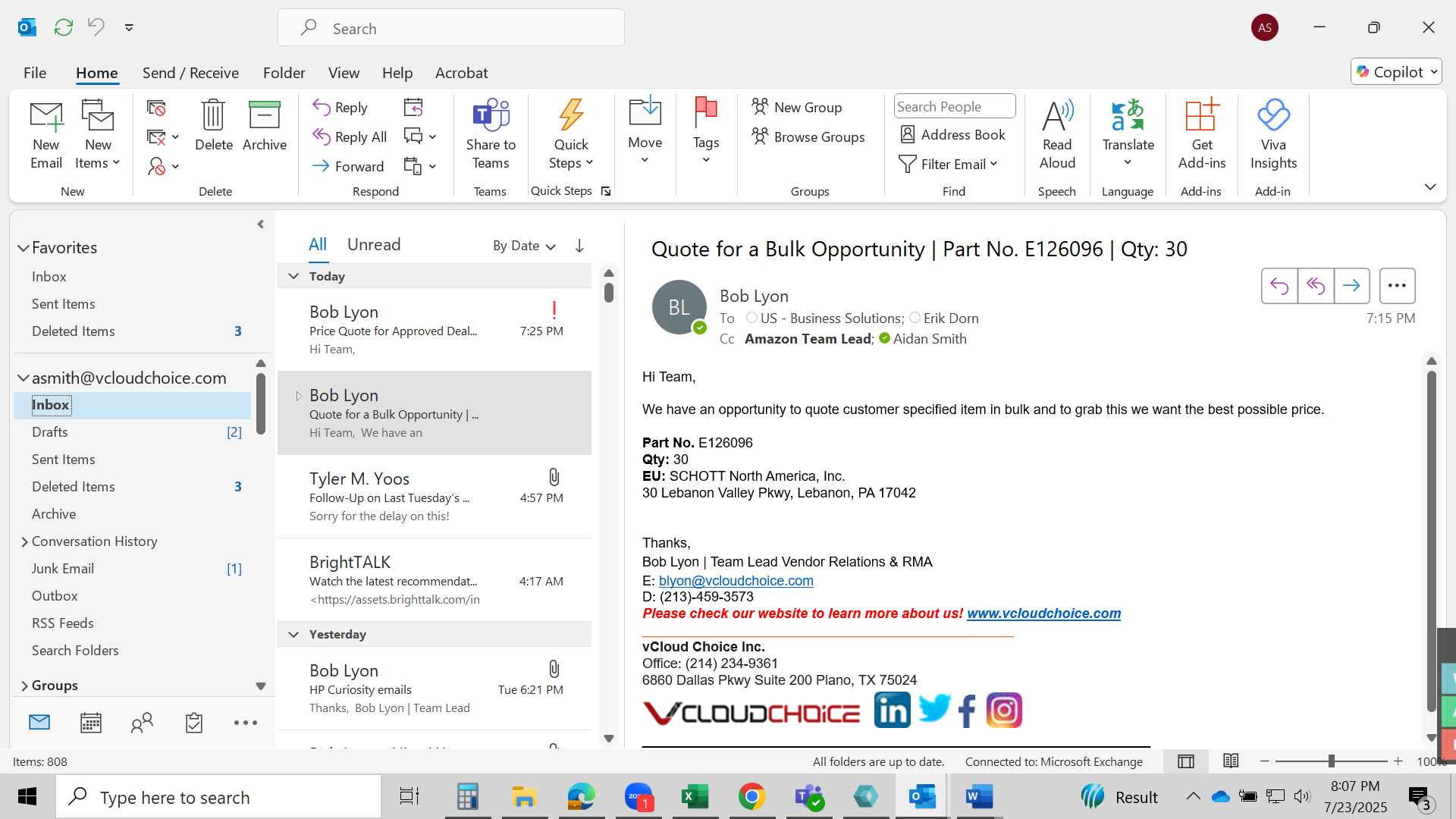Open the Move dropdown
The width and height of the screenshot is (1456, 819).
[645, 130]
